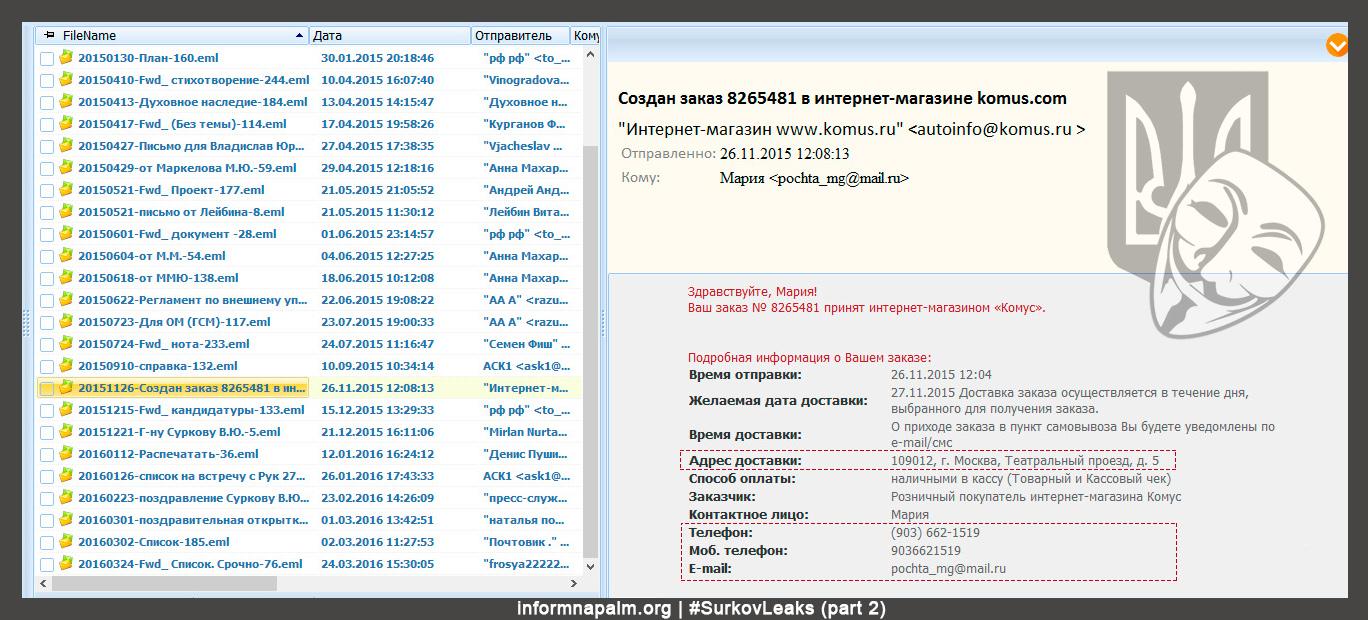
Task: Click the file icon for 20150427-Письмо для Владислав
Action: pyautogui.click(x=66, y=145)
